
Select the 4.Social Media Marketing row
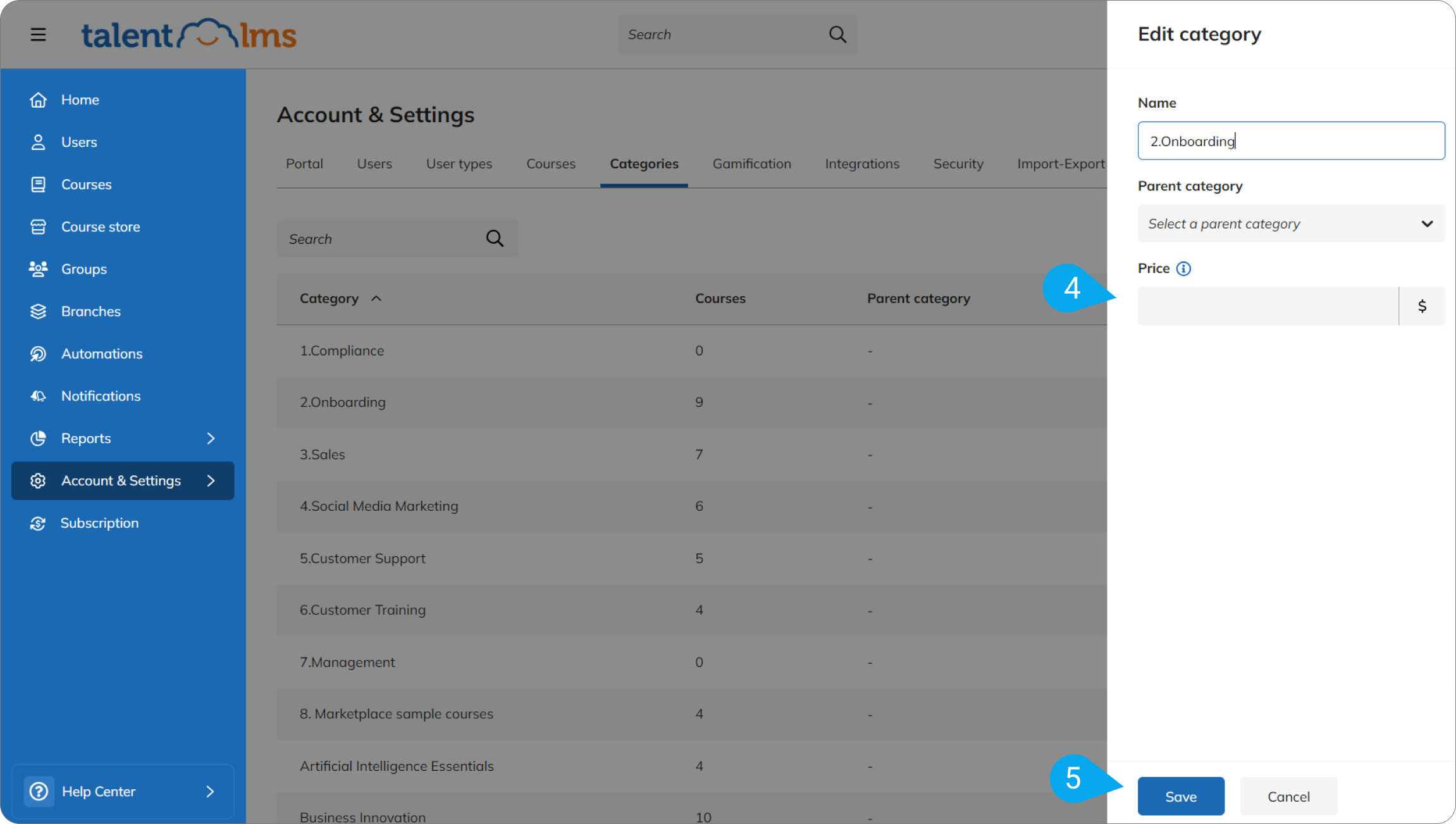(x=691, y=506)
